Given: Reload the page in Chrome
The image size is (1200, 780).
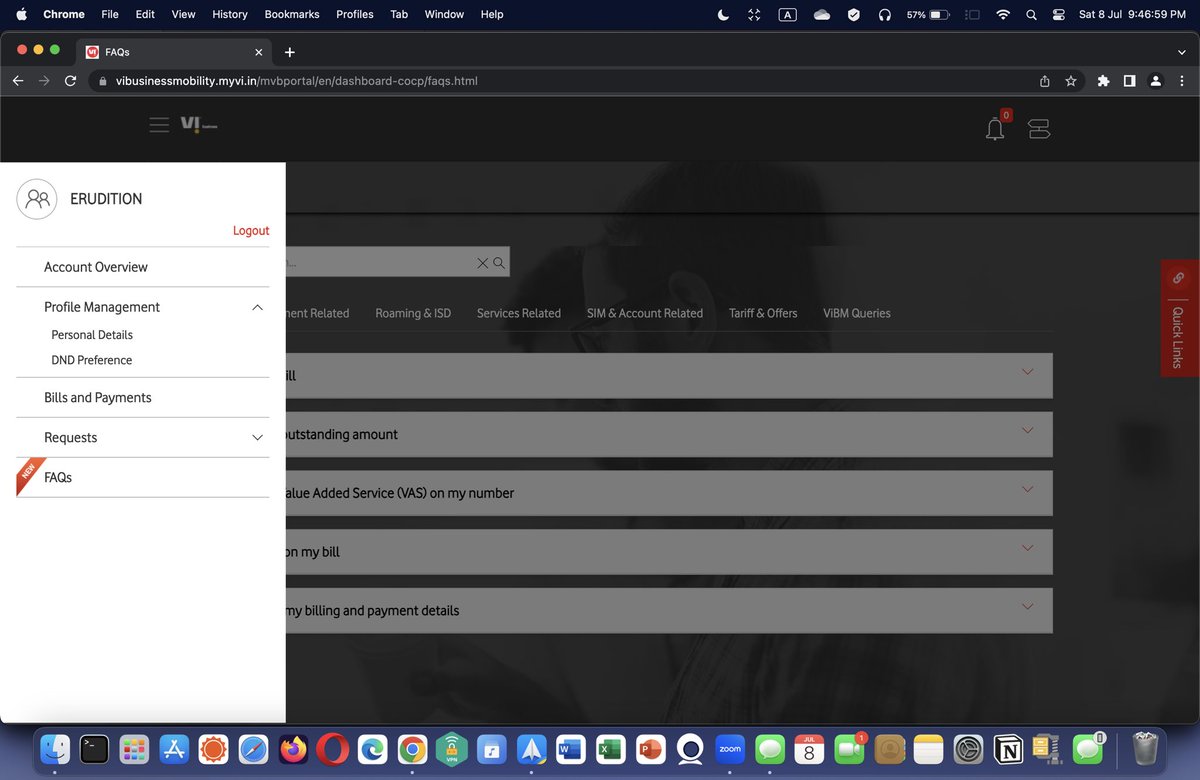Looking at the screenshot, I should coord(70,81).
